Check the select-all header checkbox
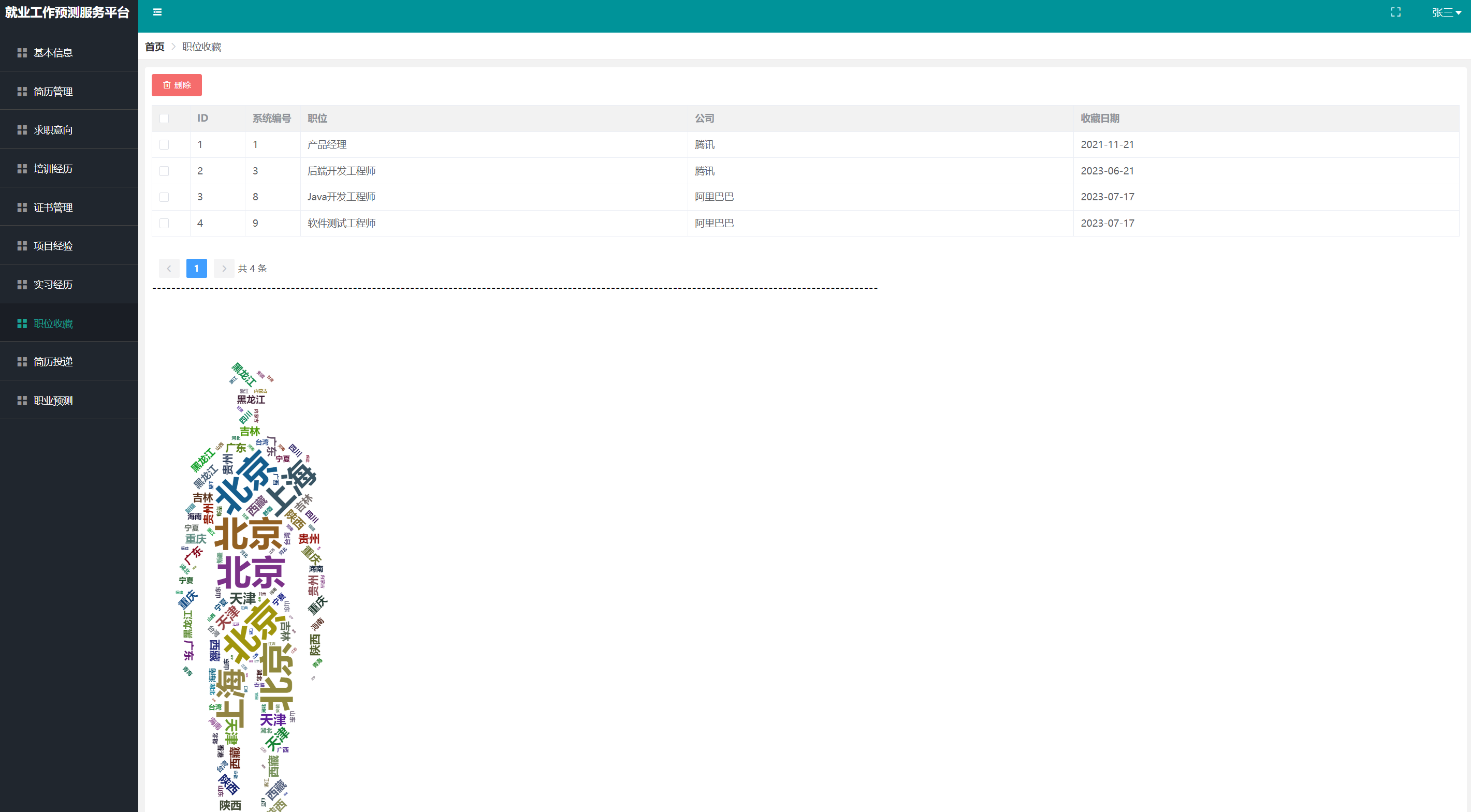Viewport: 1471px width, 812px height. pos(165,118)
